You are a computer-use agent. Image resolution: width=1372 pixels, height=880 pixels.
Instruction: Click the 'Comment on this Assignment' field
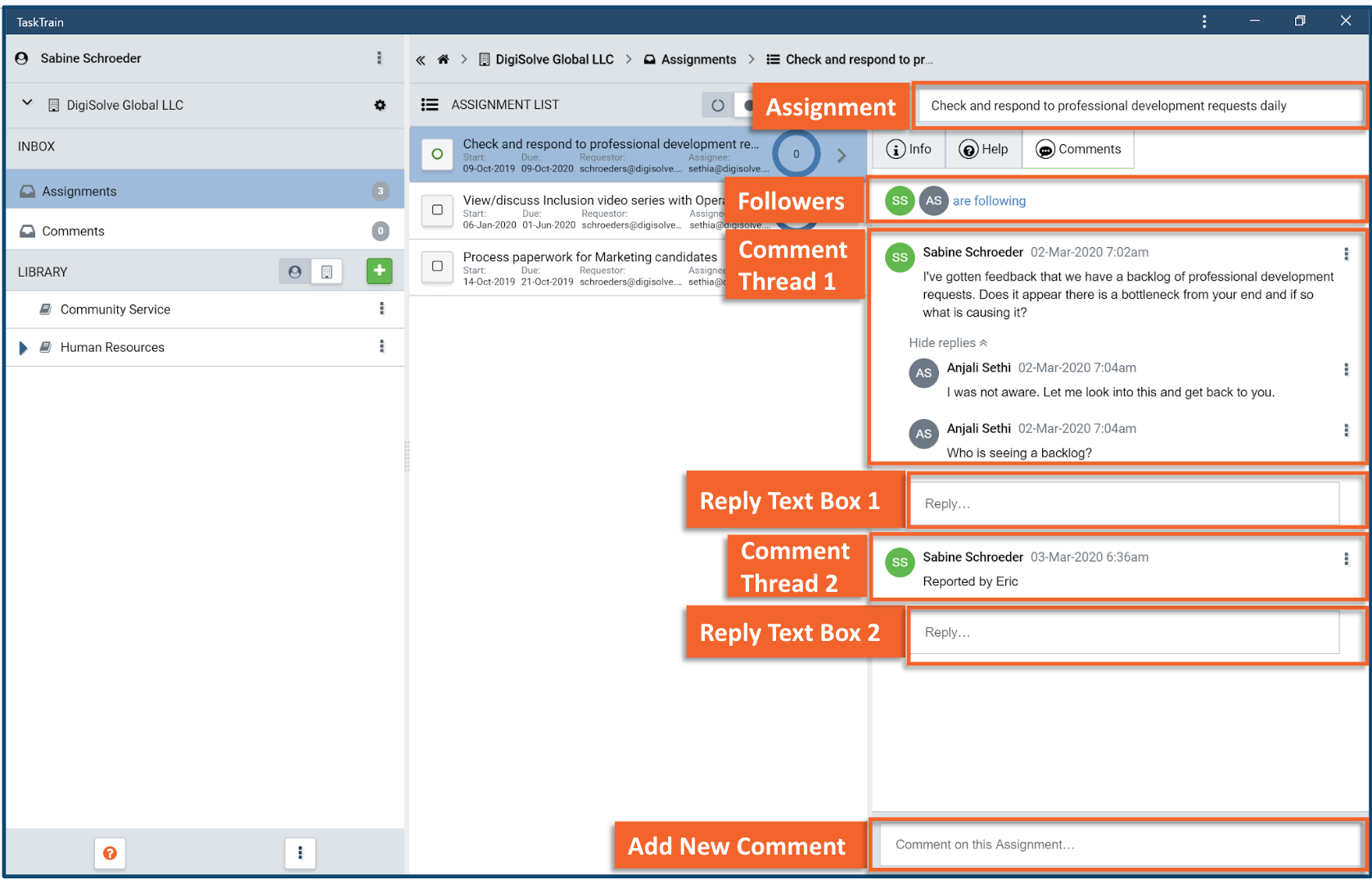tap(1118, 845)
